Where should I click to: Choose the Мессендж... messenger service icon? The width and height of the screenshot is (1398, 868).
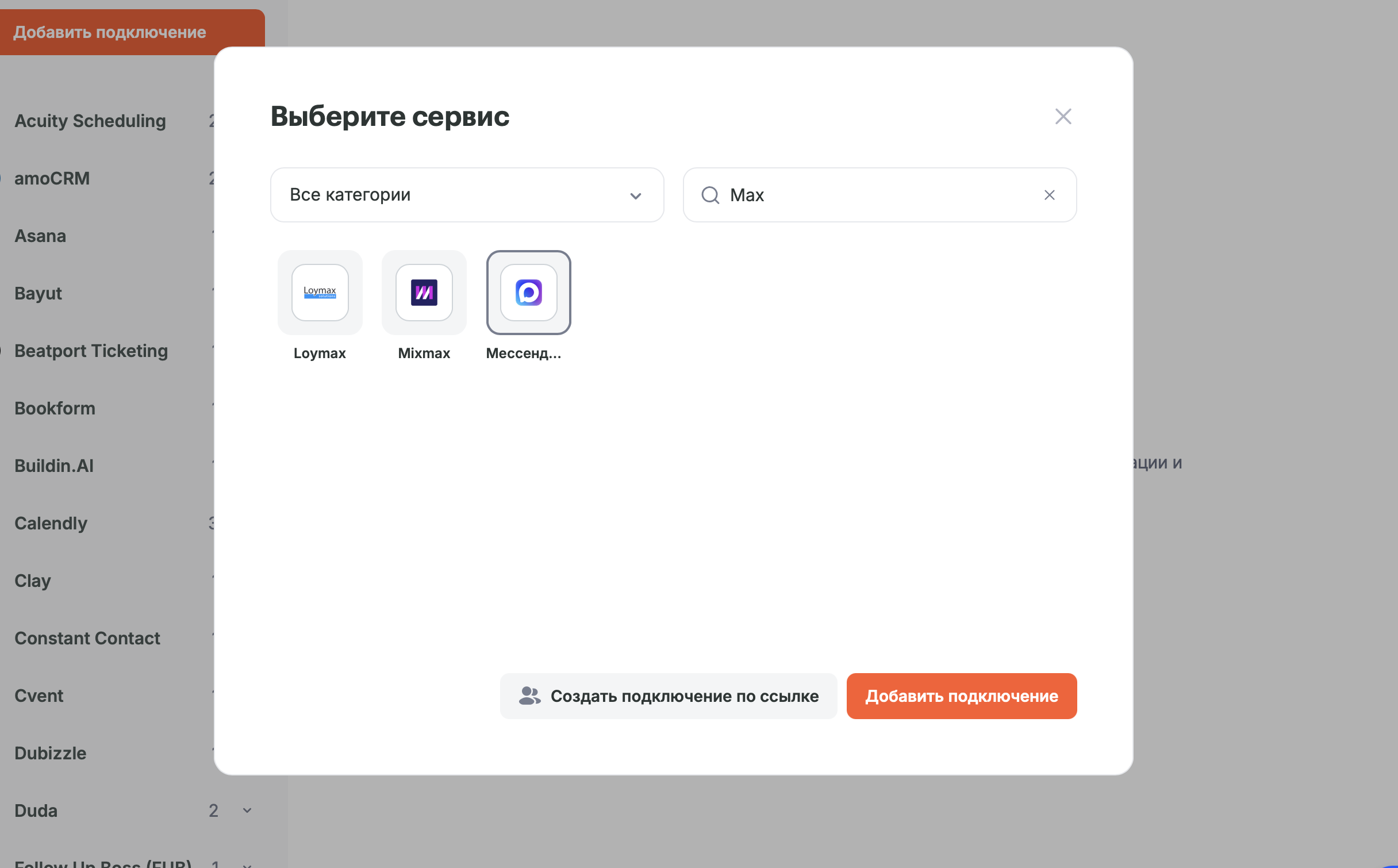(x=528, y=293)
